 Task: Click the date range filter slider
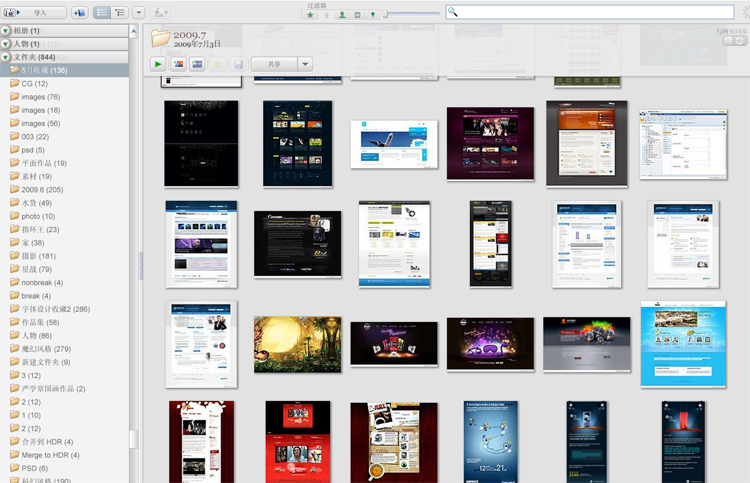point(412,14)
